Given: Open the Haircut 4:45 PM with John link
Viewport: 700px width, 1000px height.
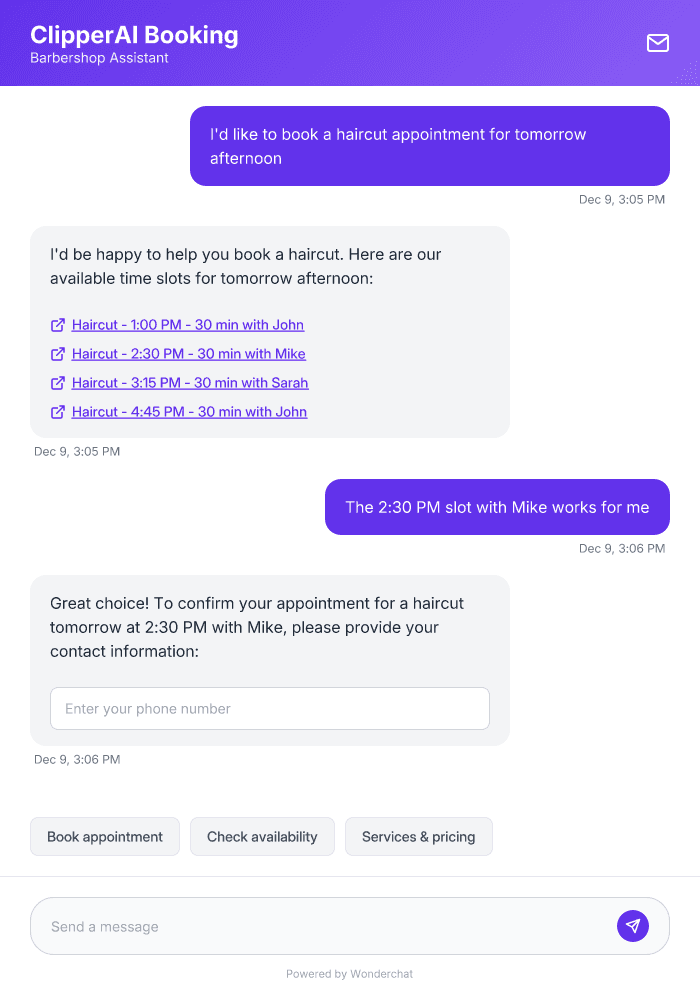Looking at the screenshot, I should [x=188, y=412].
